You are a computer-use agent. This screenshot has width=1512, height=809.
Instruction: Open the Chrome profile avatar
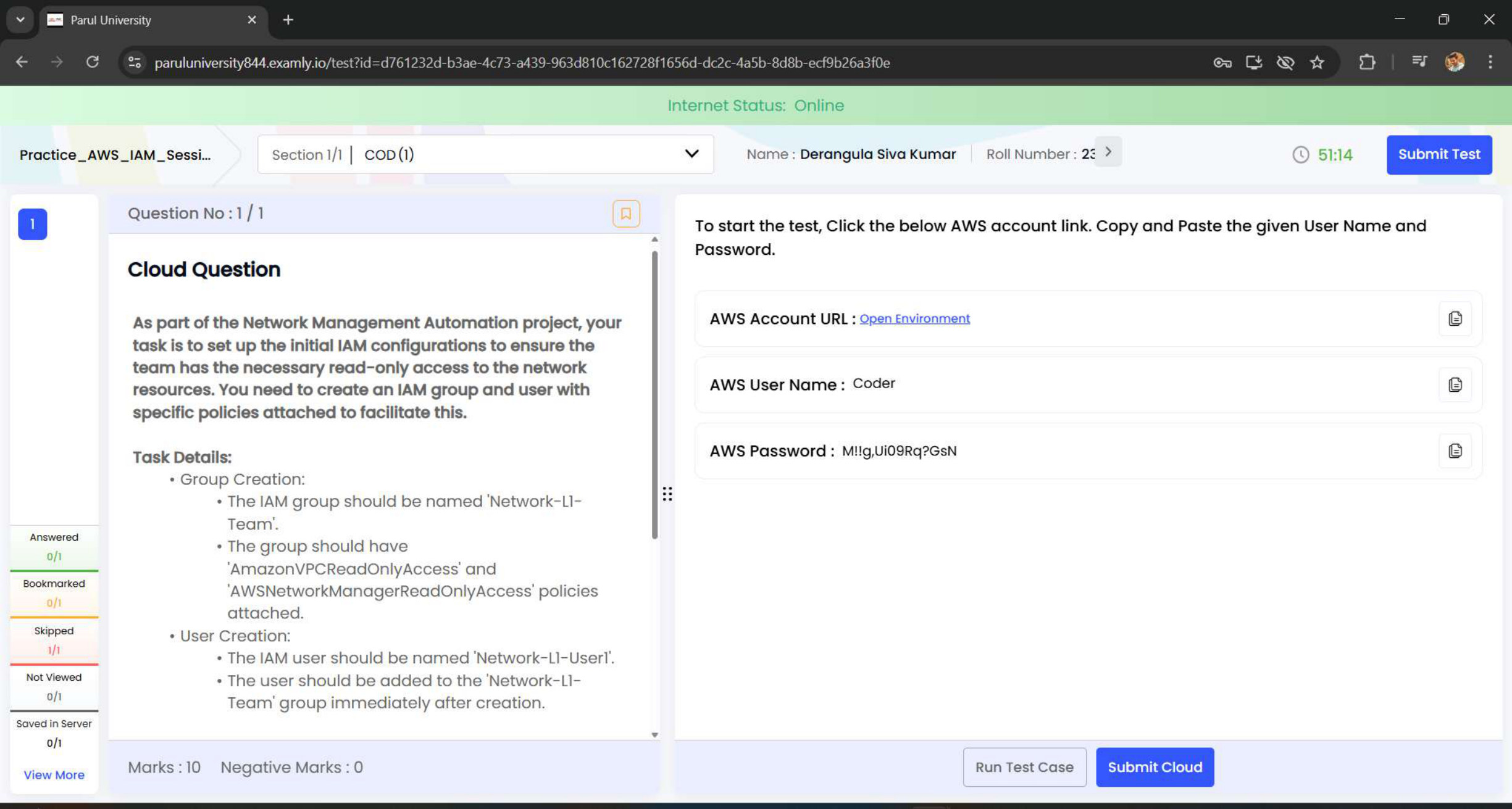1455,62
